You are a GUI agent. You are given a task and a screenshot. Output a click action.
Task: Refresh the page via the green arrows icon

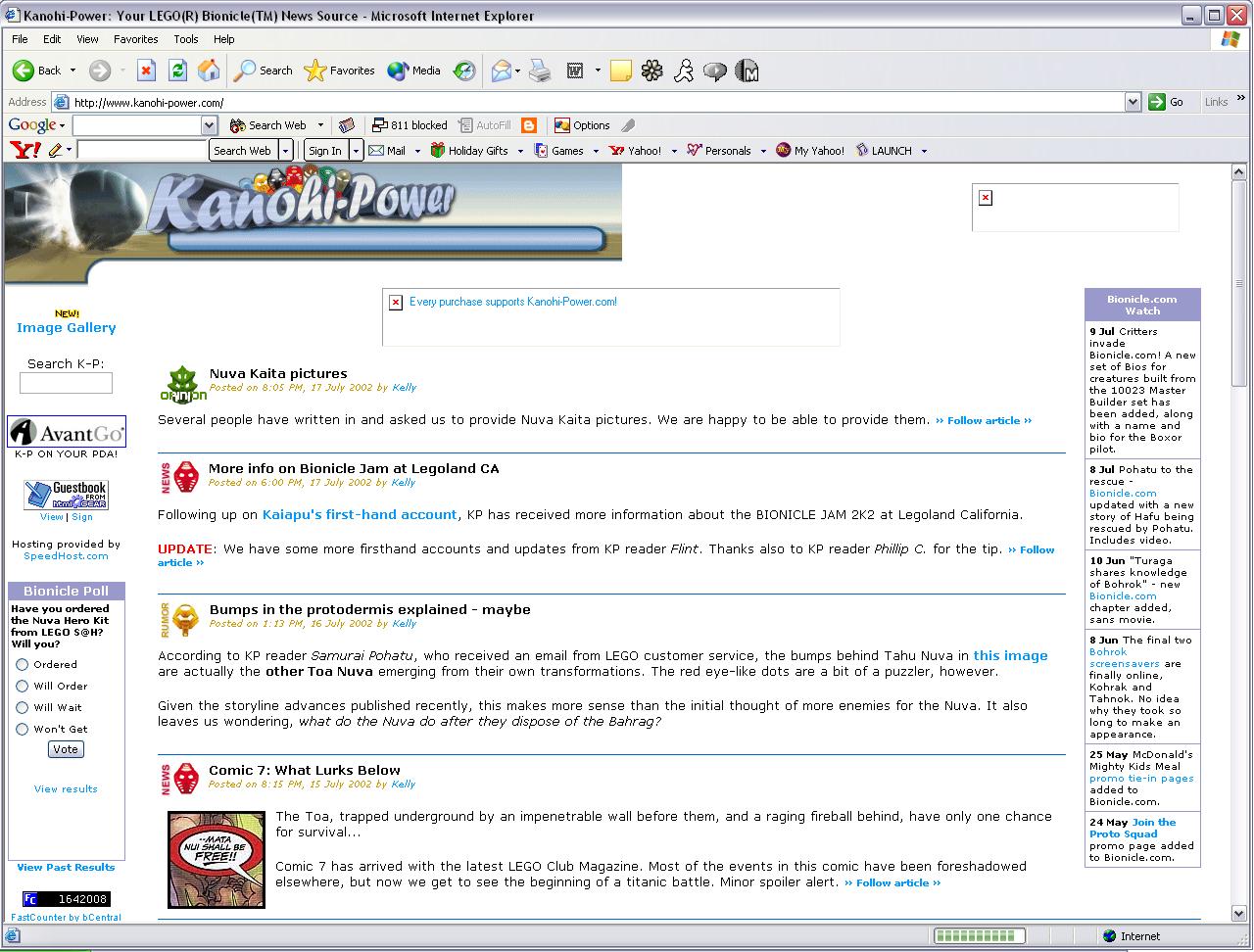177,71
